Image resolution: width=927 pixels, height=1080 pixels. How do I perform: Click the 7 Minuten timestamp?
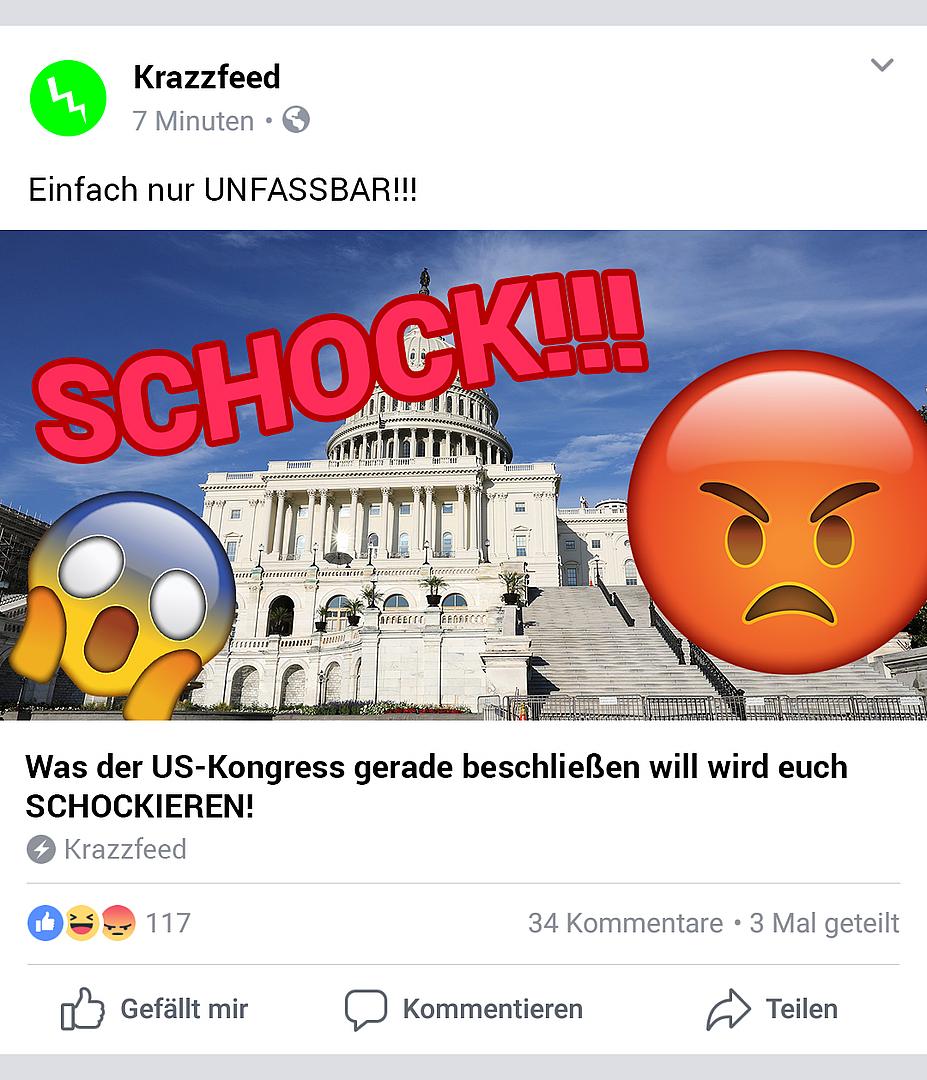click(194, 121)
